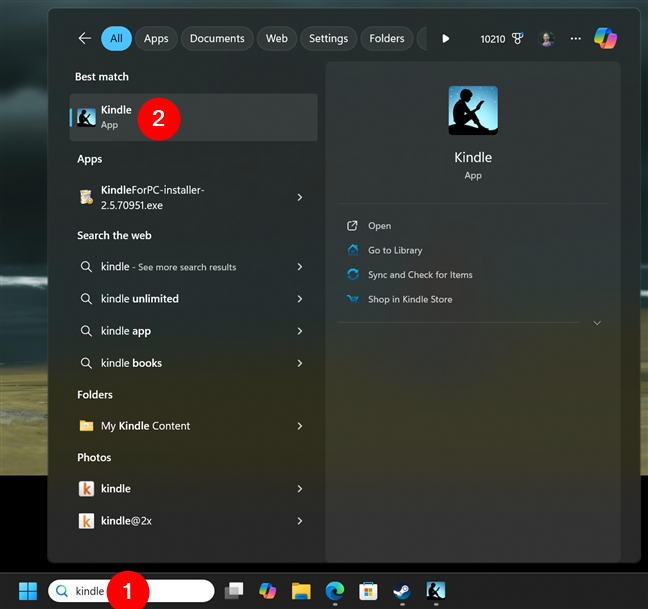
Task: Go back with the left arrow icon
Action: point(85,38)
